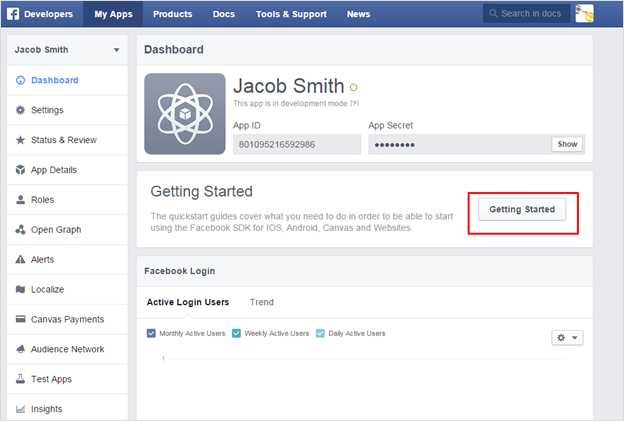Viewport: 624px width, 421px height.
Task: Open Alerts in the sidebar
Action: click(67, 259)
